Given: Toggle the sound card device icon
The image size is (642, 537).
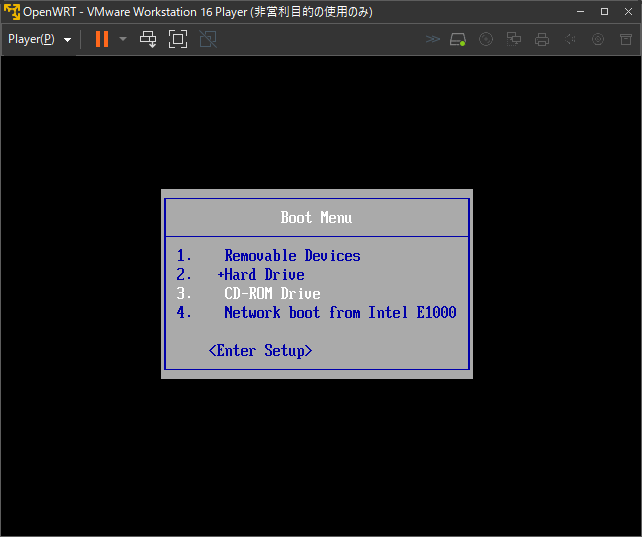Looking at the screenshot, I should [570, 39].
